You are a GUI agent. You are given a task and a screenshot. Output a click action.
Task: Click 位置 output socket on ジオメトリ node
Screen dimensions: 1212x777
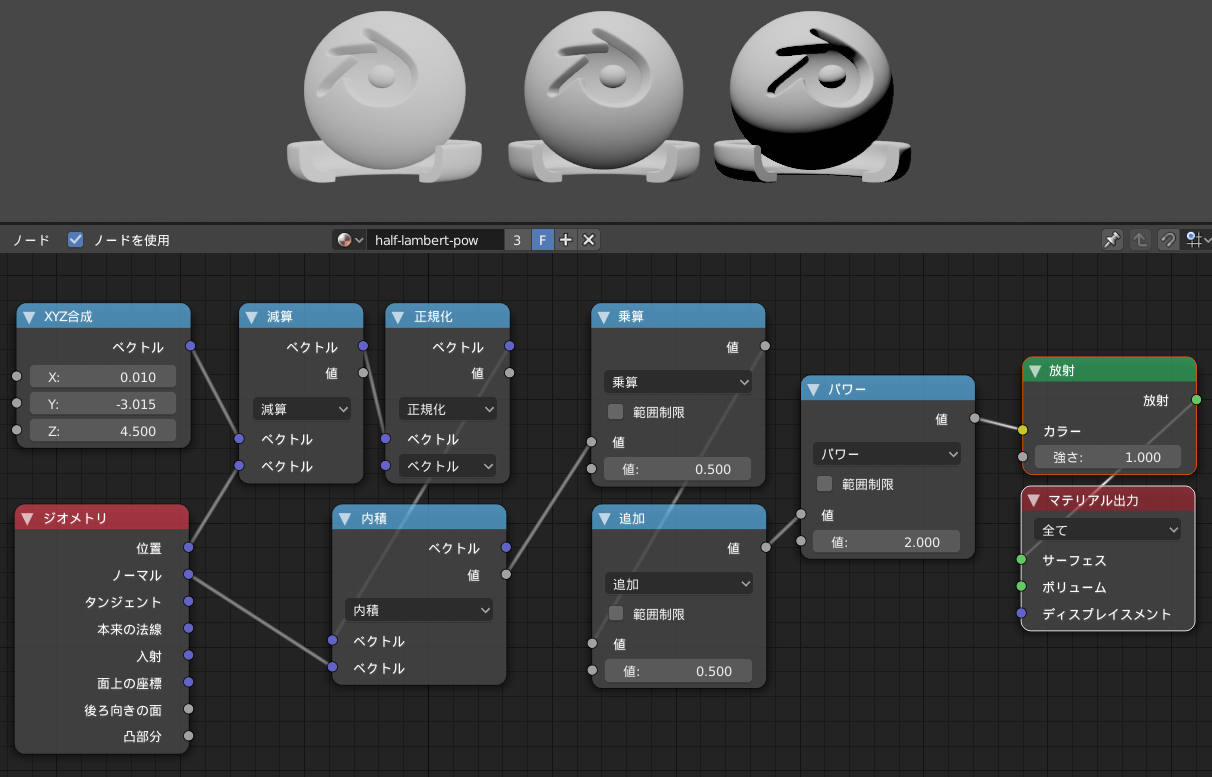pyautogui.click(x=189, y=548)
